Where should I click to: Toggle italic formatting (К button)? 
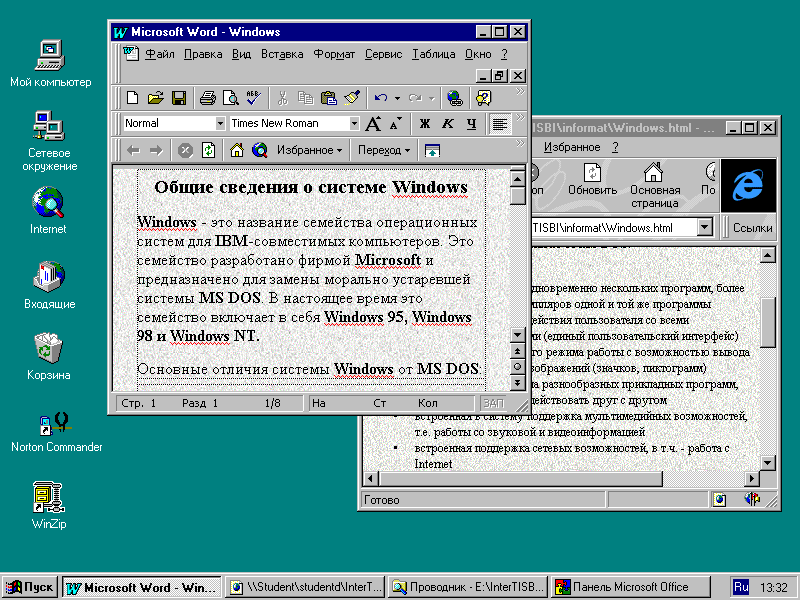pyautogui.click(x=447, y=124)
